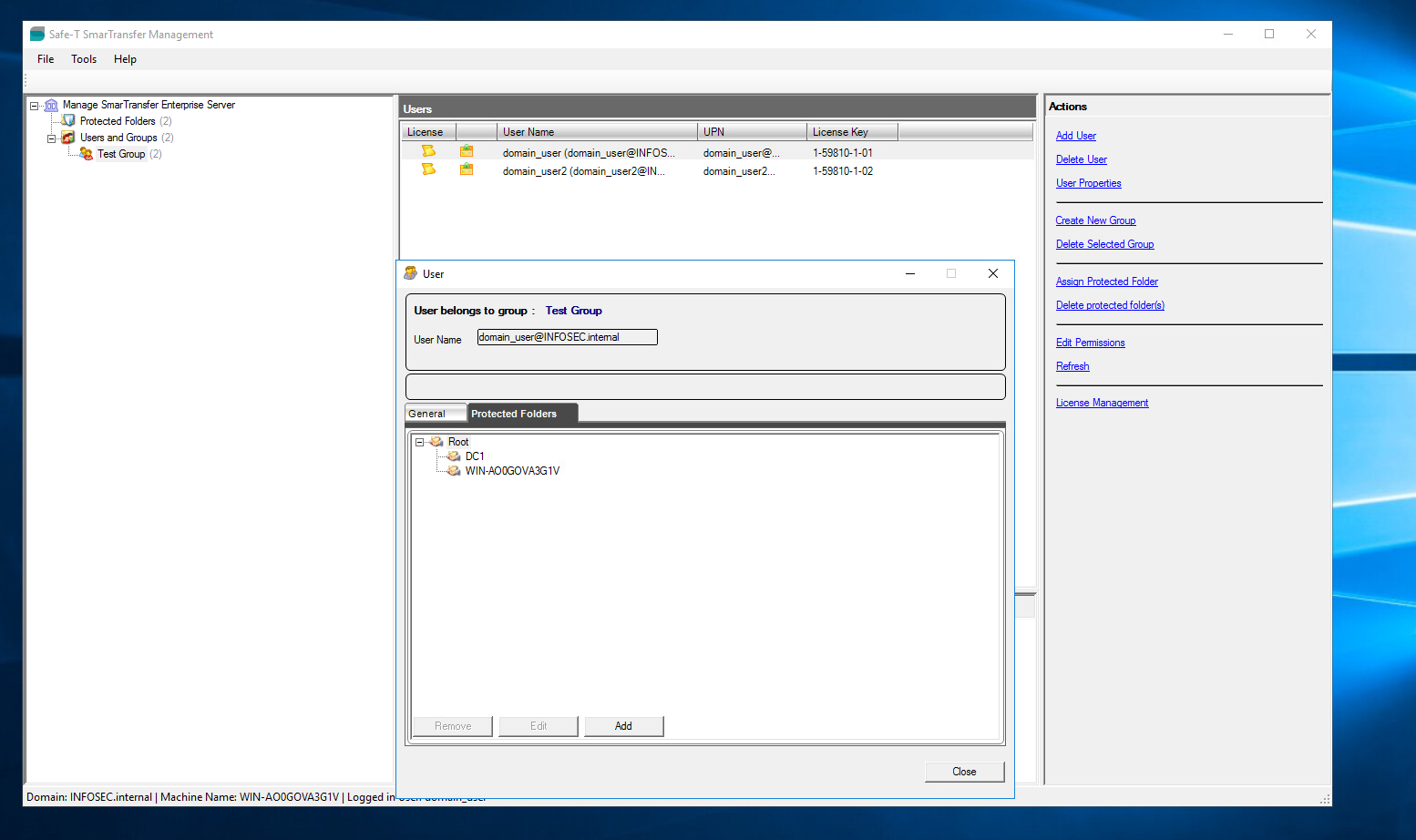Click the Delete User link
This screenshot has height=840, width=1416.
coord(1082,159)
